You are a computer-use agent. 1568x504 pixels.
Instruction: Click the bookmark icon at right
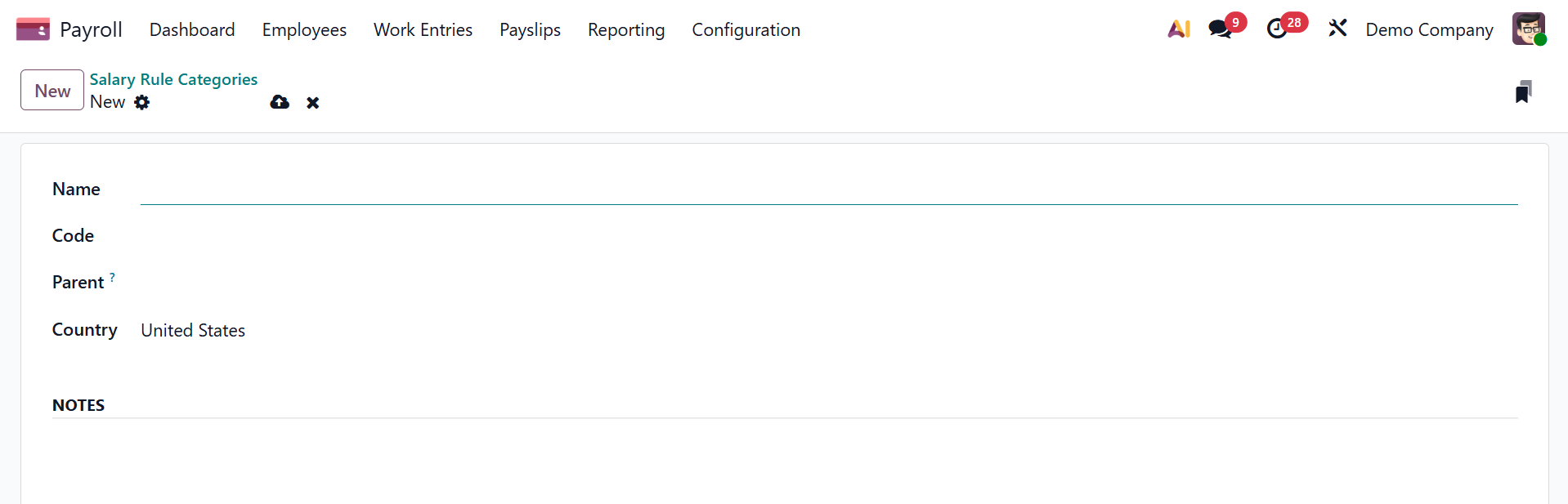pos(1523,91)
